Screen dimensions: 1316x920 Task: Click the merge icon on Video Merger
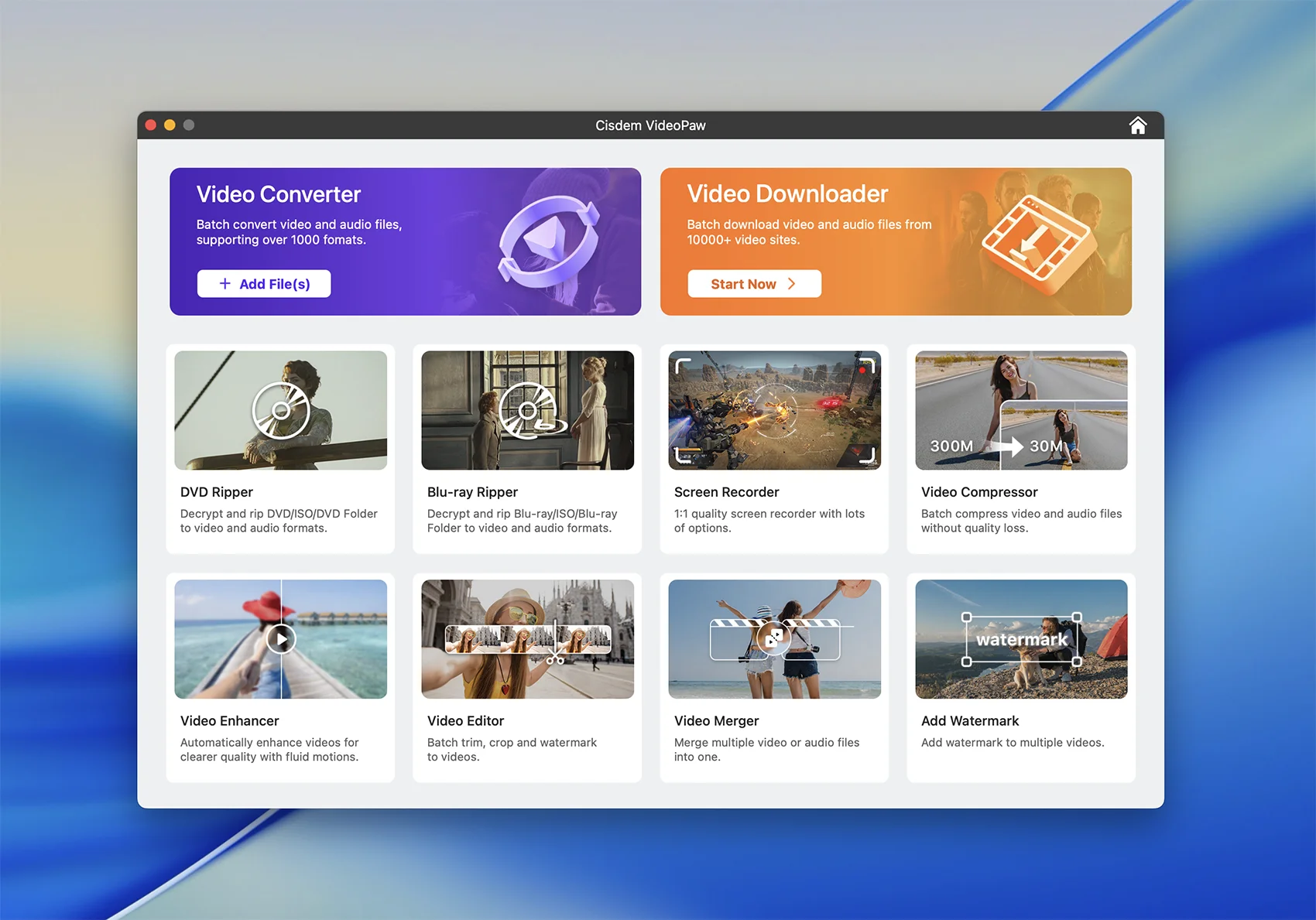[773, 638]
